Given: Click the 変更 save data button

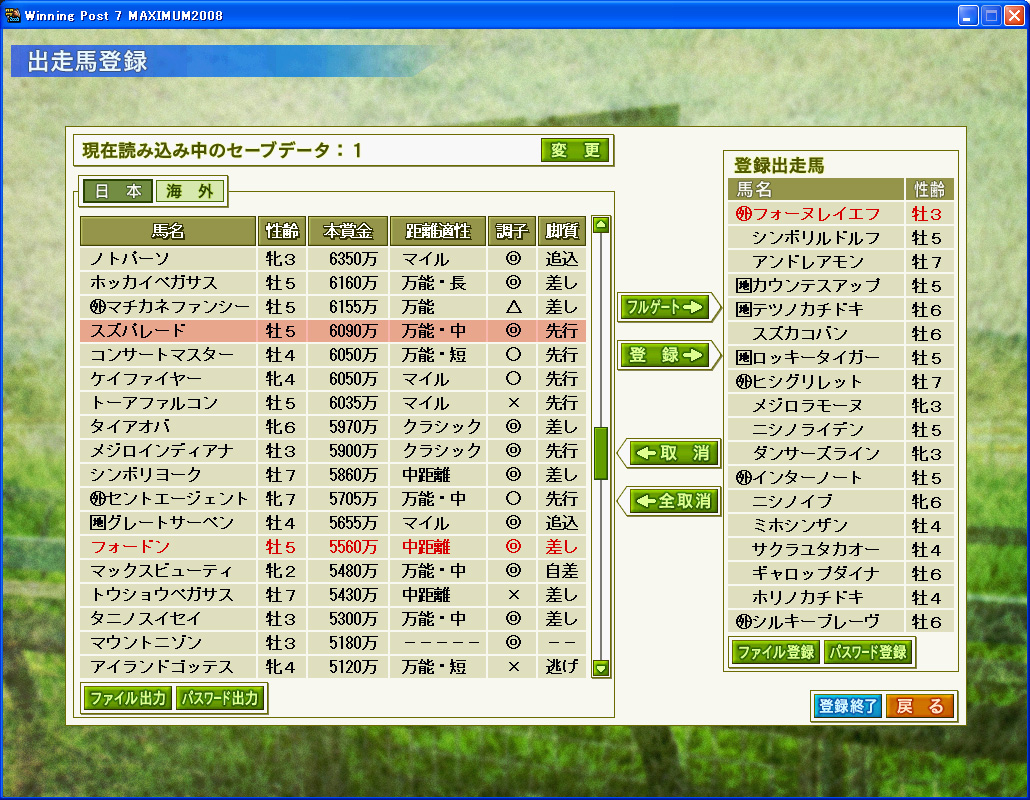Looking at the screenshot, I should click(575, 150).
